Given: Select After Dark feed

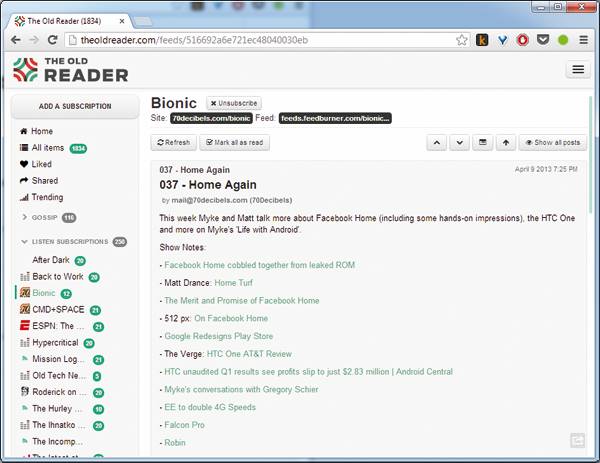Looking at the screenshot, I should click(51, 260).
